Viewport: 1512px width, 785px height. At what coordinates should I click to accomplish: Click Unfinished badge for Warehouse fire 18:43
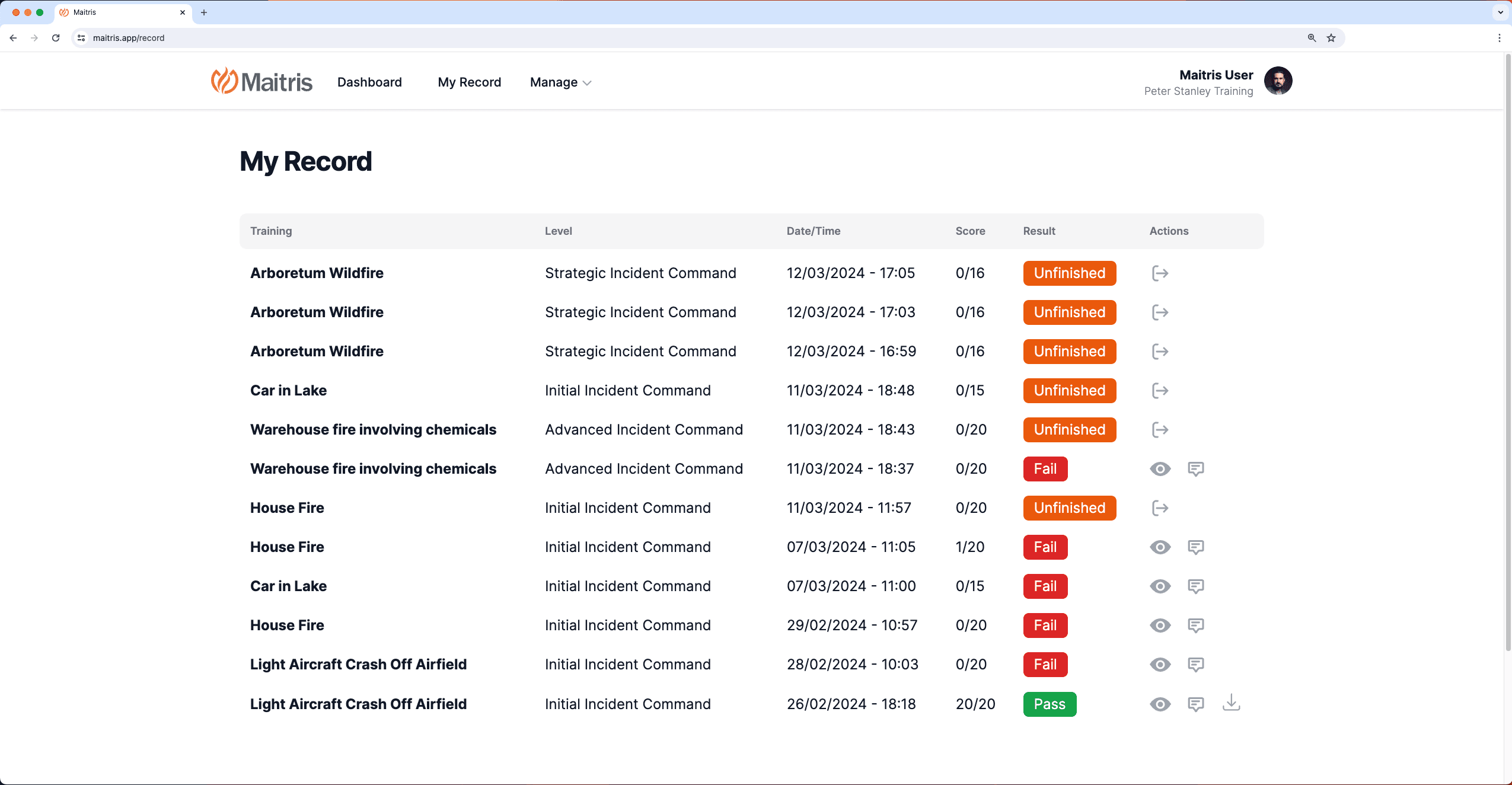[1069, 430]
